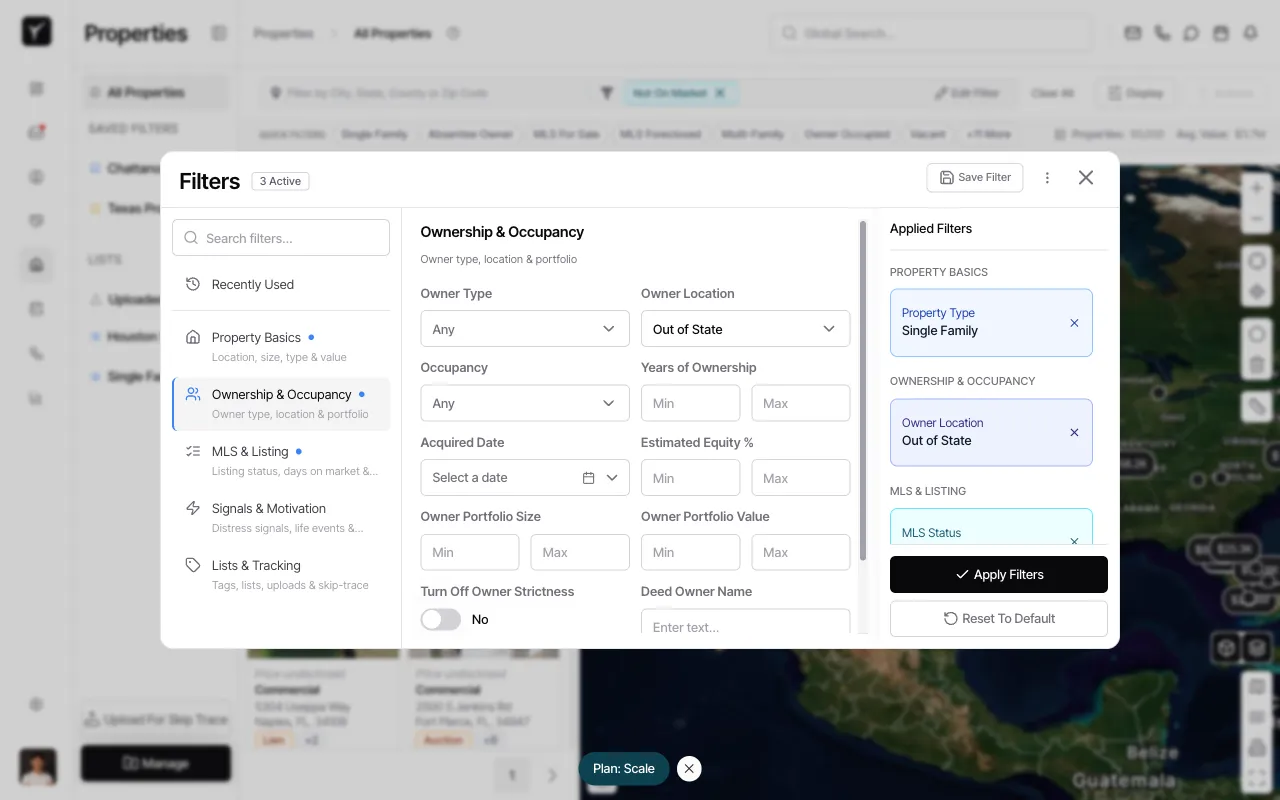Click the map zoom-in plus icon
1280x800 pixels.
(1256, 187)
